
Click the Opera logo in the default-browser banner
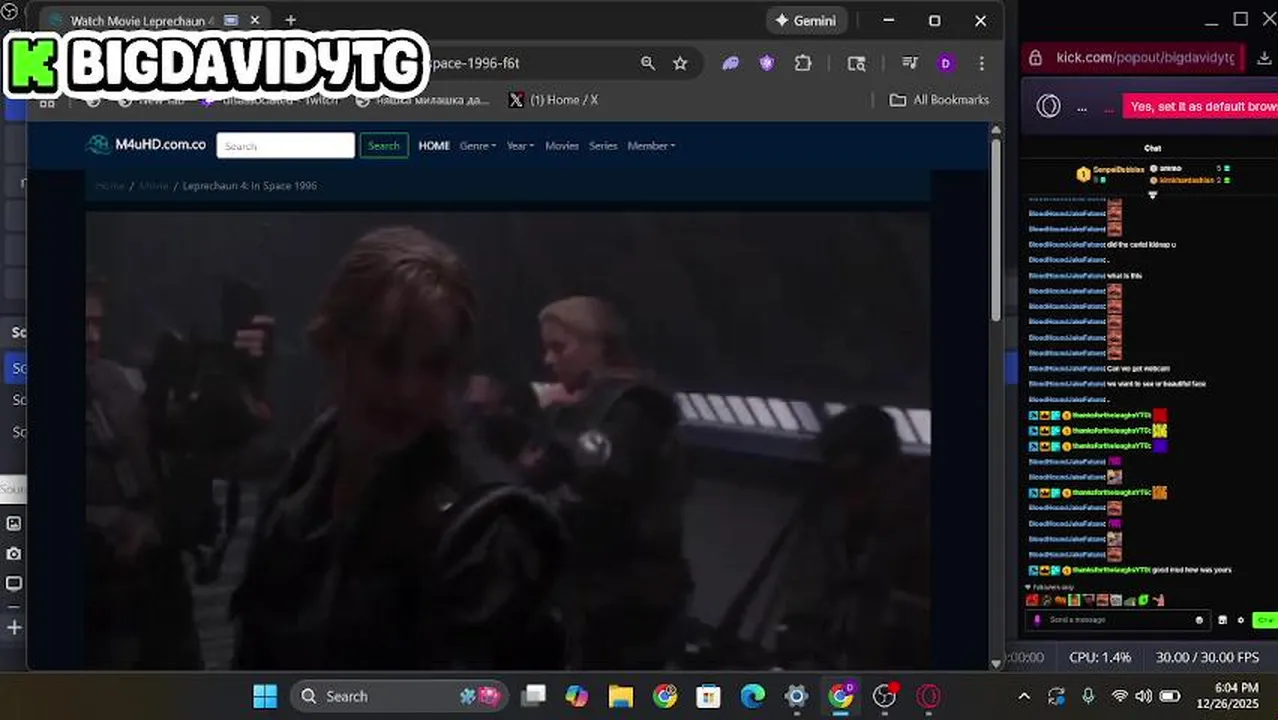[x=1048, y=106]
